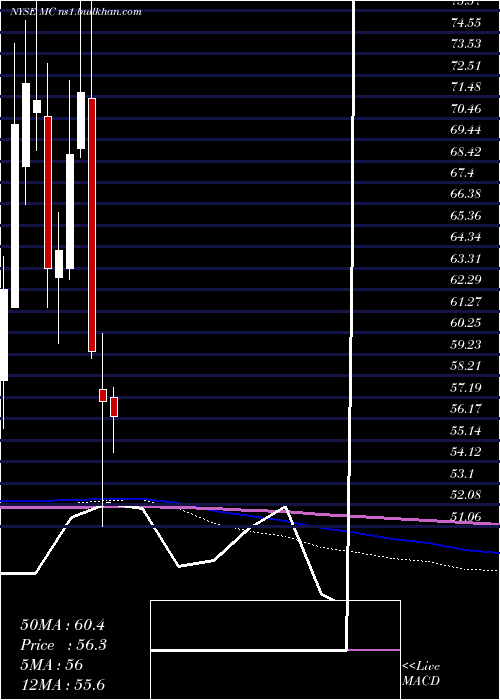Click the 64.34 price axis label

coord(466,237)
